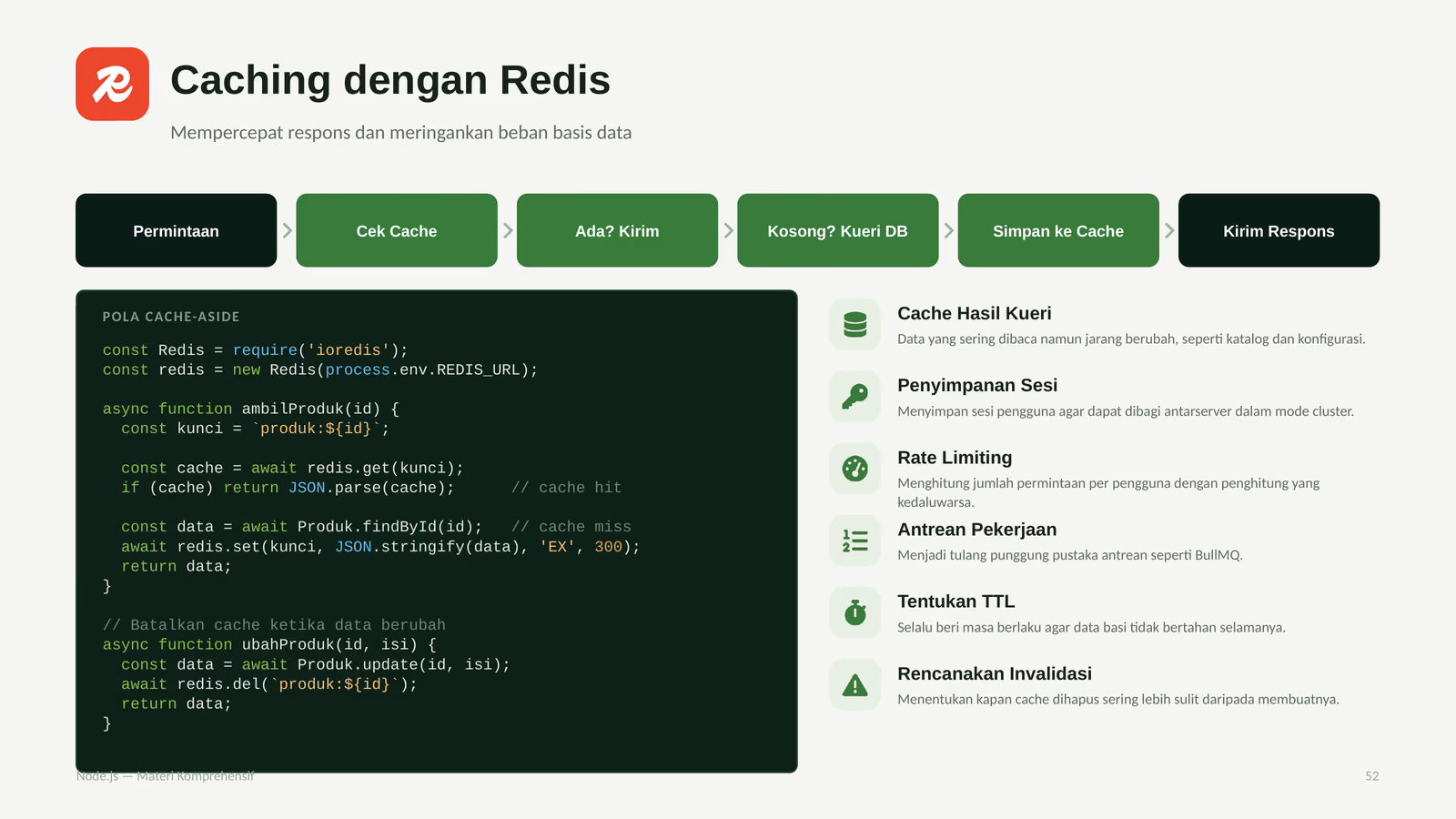
Task: Click the require('ioredis') code line
Action: [x=256, y=350]
